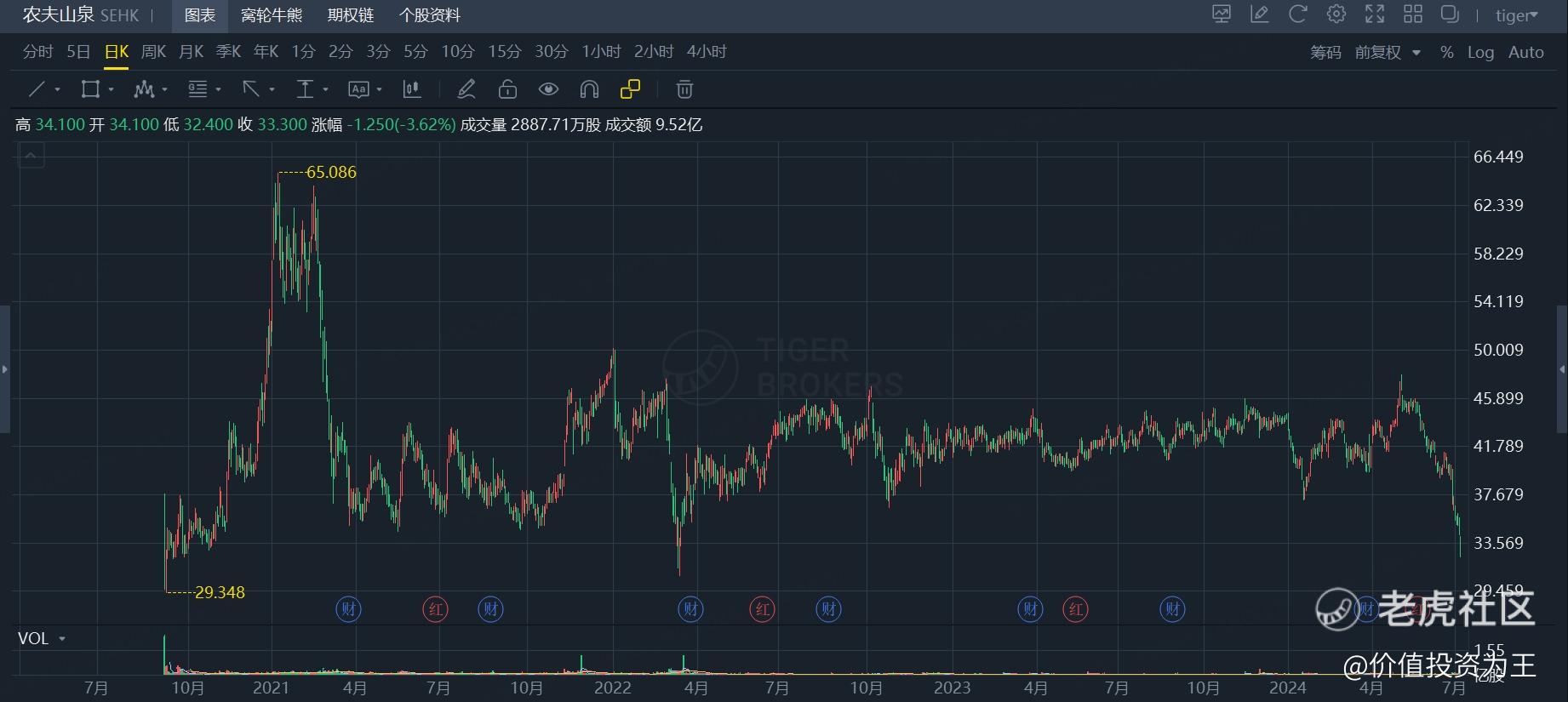Open the candlestick chart style icon

pos(412,89)
